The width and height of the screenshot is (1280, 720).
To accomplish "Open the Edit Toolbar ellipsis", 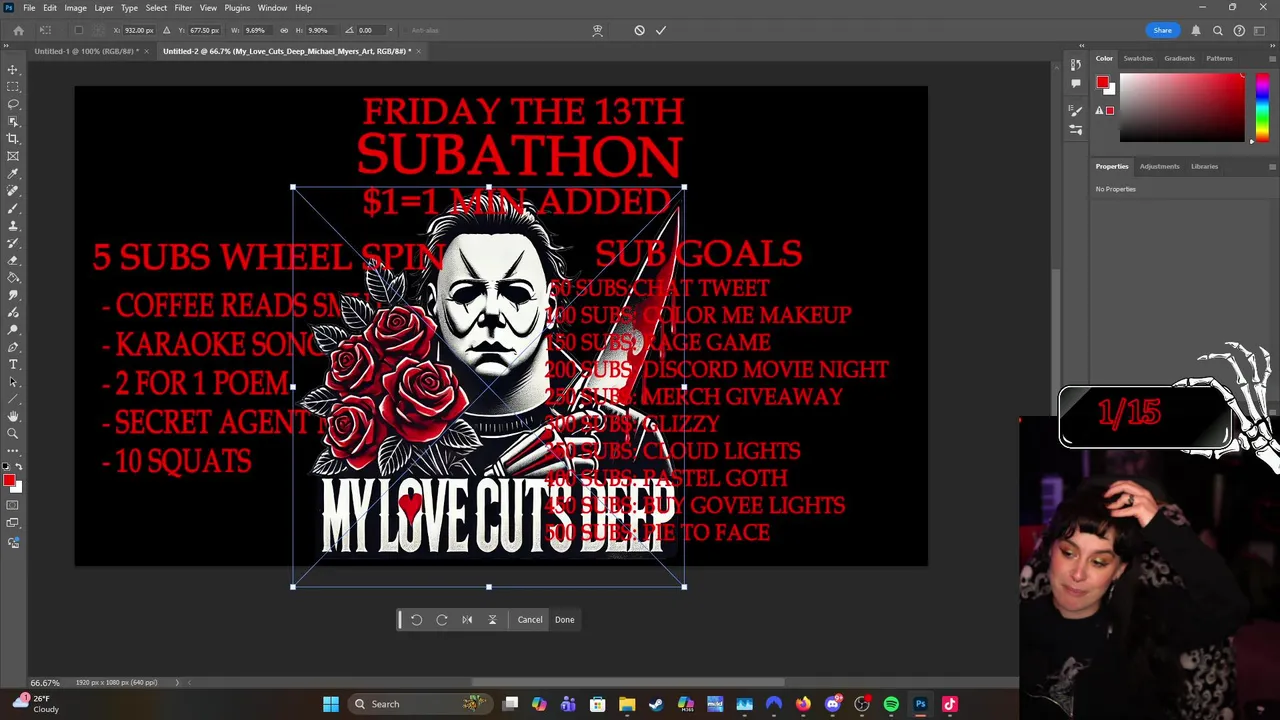I will pyautogui.click(x=13, y=450).
